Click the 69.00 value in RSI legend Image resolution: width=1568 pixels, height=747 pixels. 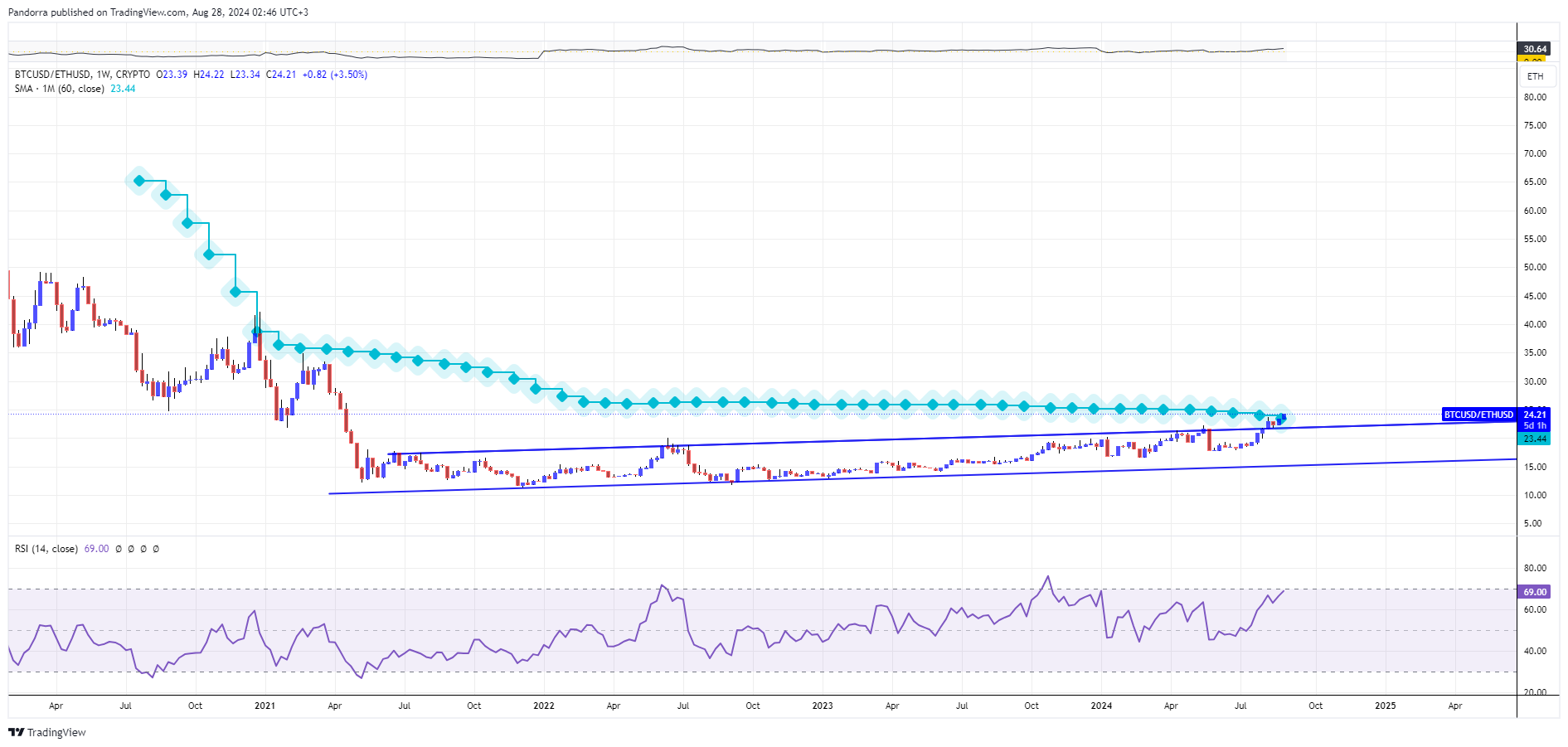[96, 549]
